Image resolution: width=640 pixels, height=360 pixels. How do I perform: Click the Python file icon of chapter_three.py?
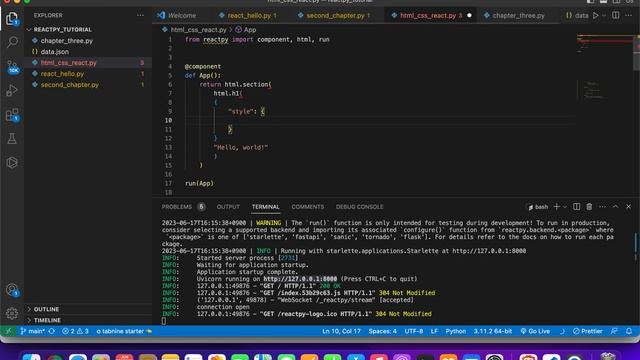(35, 41)
